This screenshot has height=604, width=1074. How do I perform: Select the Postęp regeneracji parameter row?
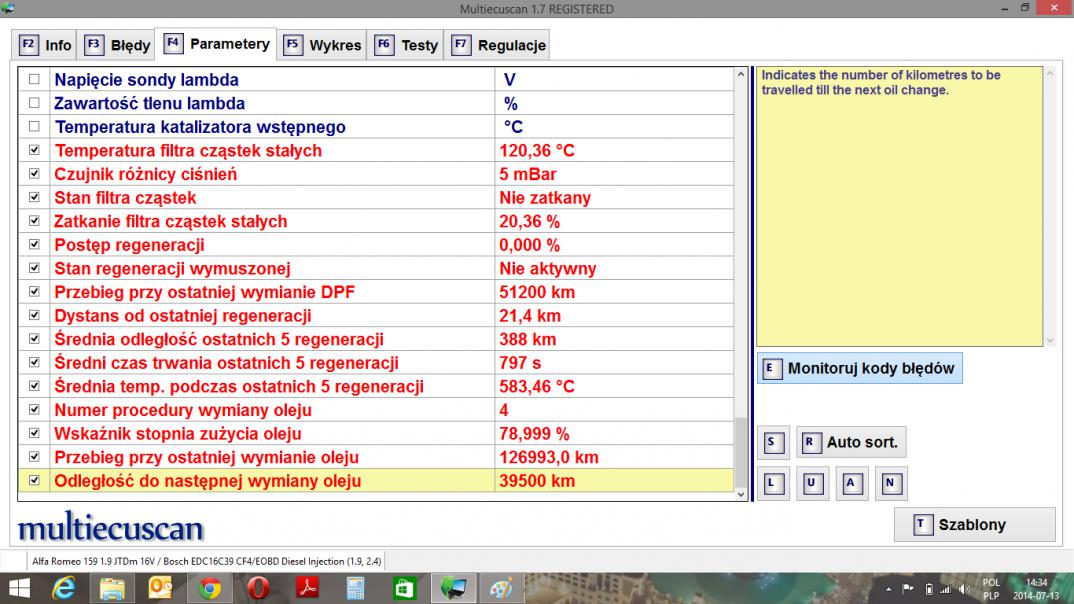[129, 245]
